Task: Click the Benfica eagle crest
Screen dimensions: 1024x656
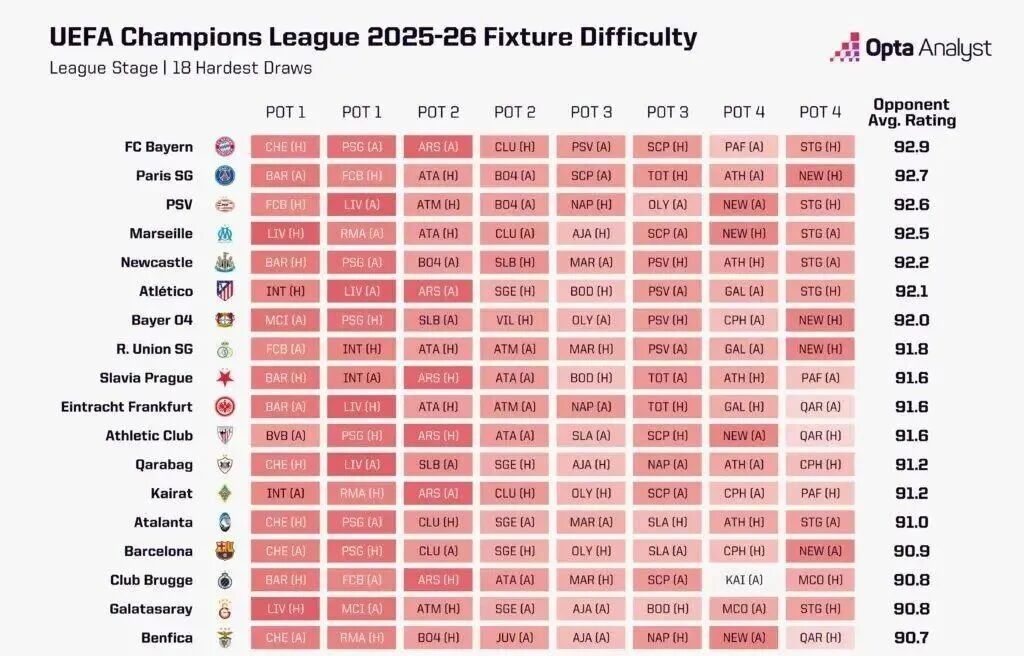Action: (224, 638)
